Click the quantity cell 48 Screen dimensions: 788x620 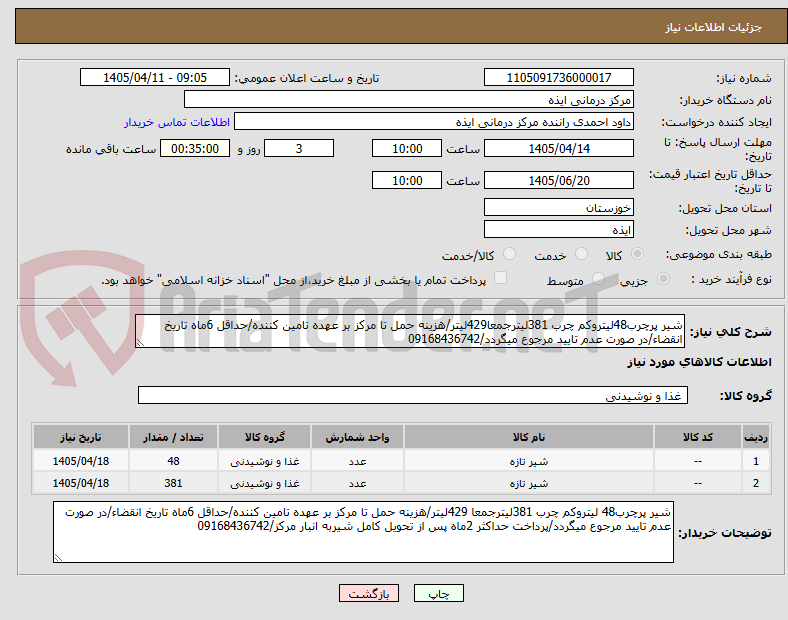pyautogui.click(x=173, y=461)
